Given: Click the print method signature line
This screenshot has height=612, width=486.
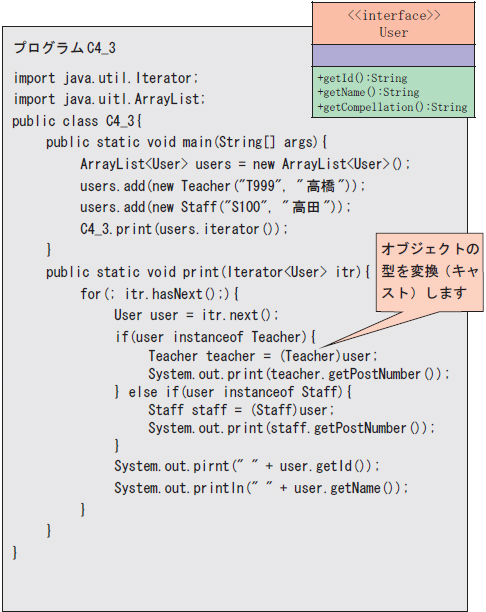Looking at the screenshot, I should [x=208, y=272].
